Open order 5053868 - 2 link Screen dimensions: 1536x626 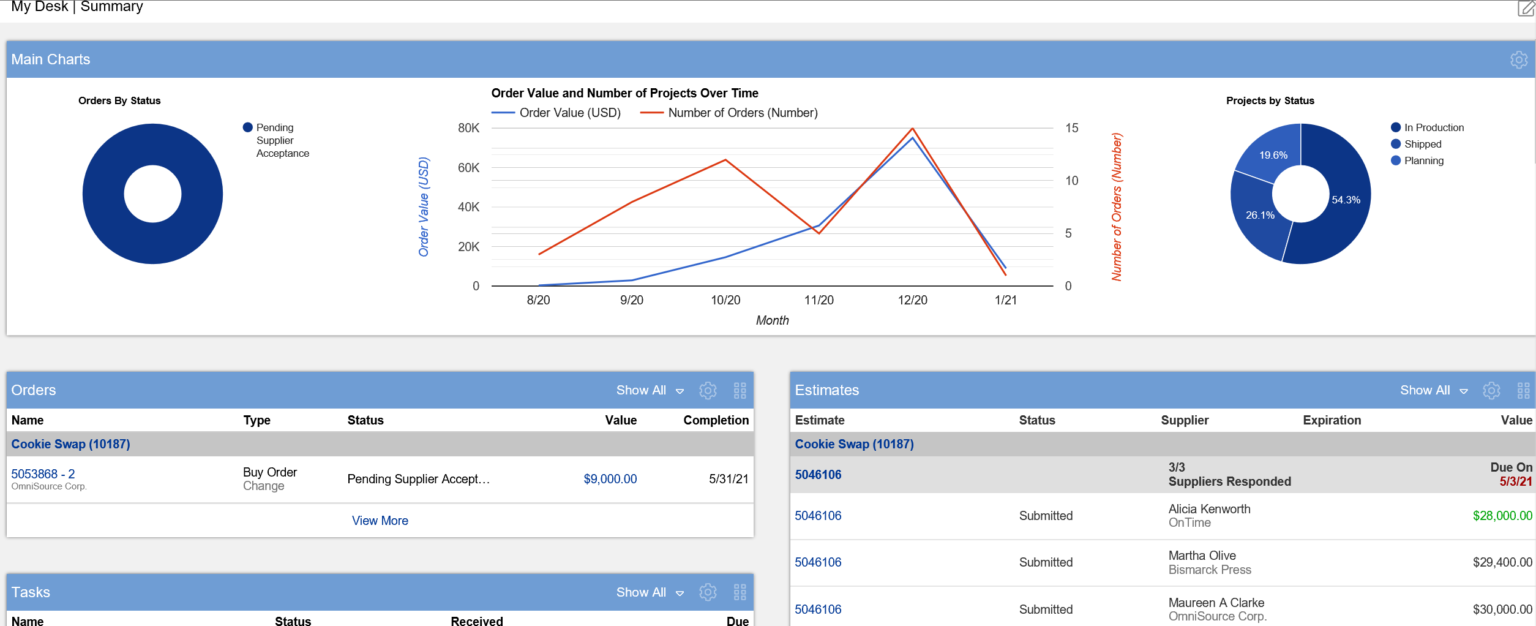pos(43,474)
